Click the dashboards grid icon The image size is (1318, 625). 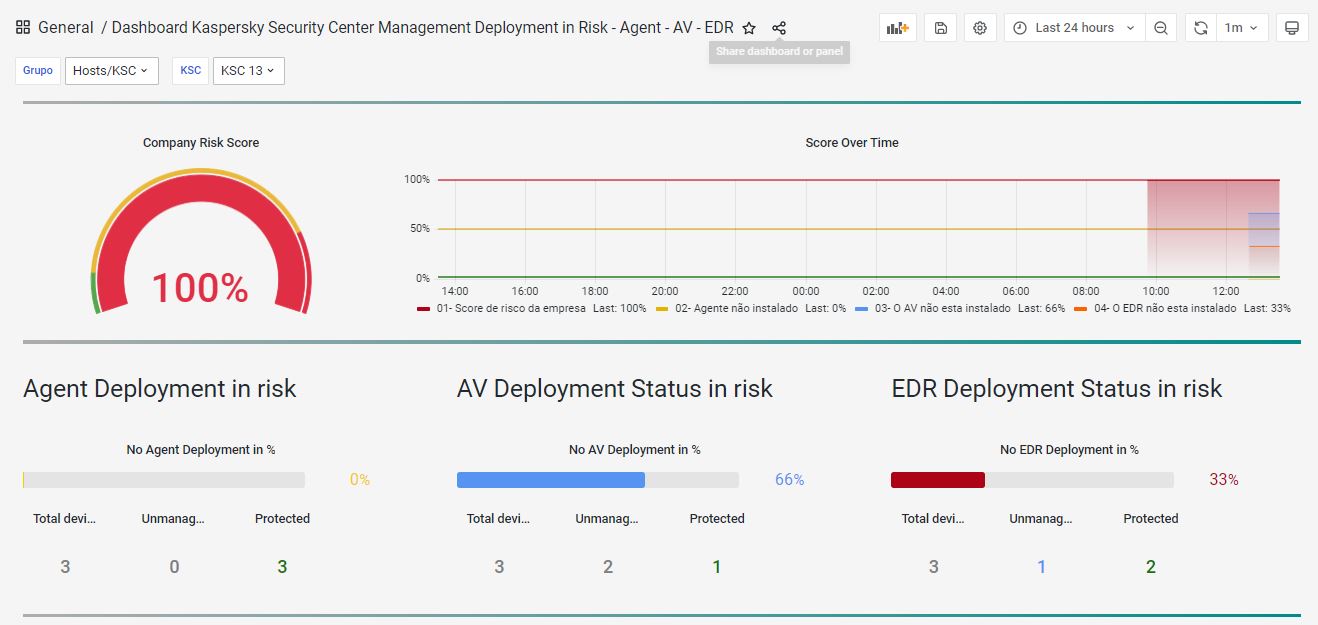click(x=23, y=28)
